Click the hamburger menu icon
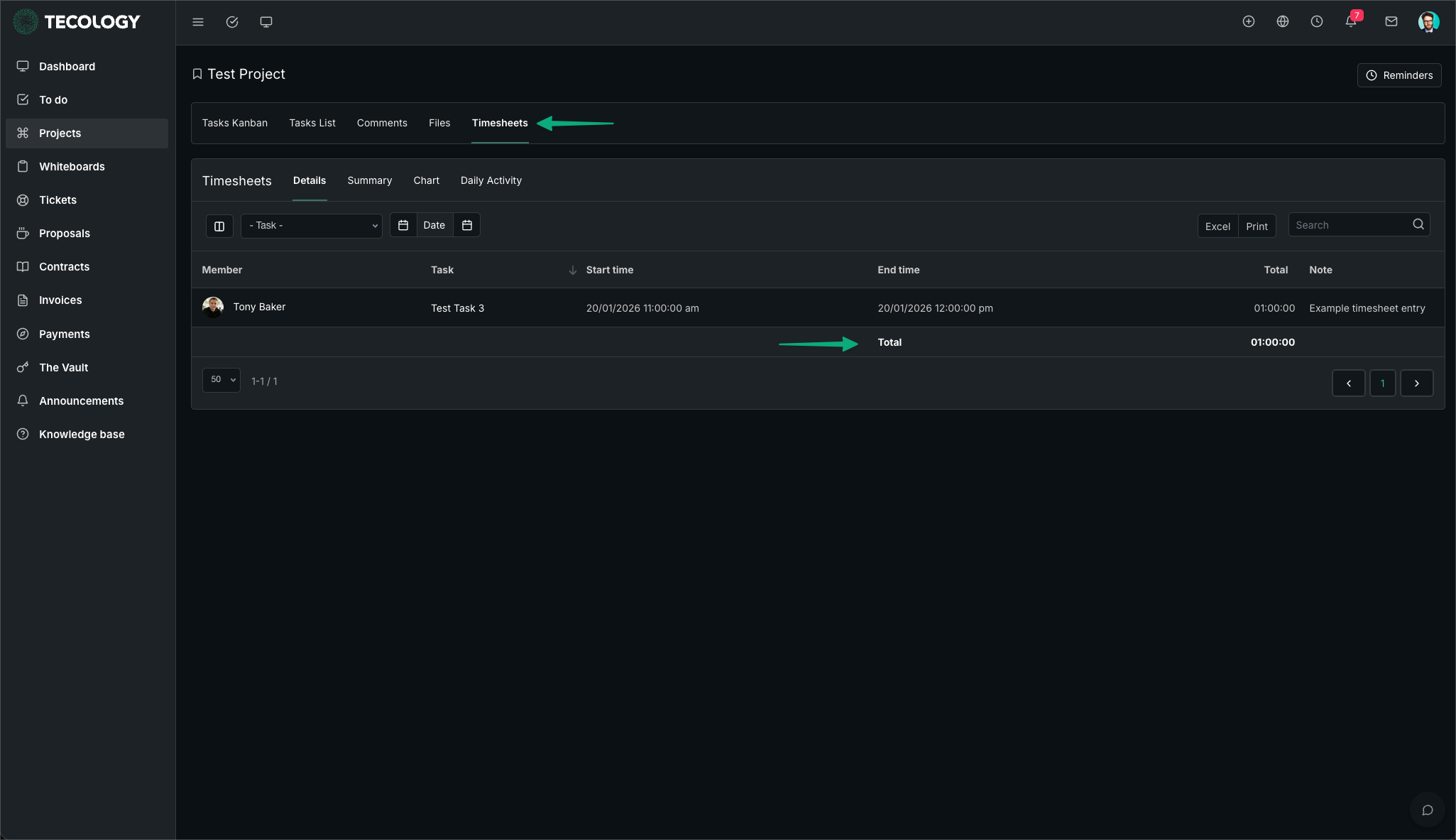Screen dimensions: 1456x840 pyautogui.click(x=198, y=22)
